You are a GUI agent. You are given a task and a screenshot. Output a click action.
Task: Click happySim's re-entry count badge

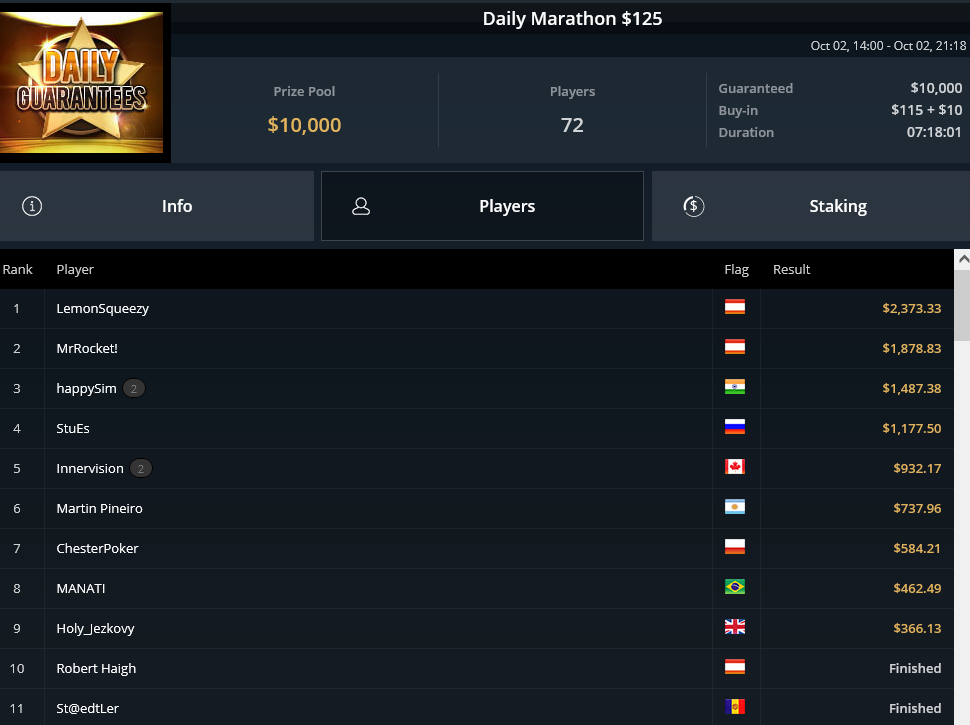134,388
